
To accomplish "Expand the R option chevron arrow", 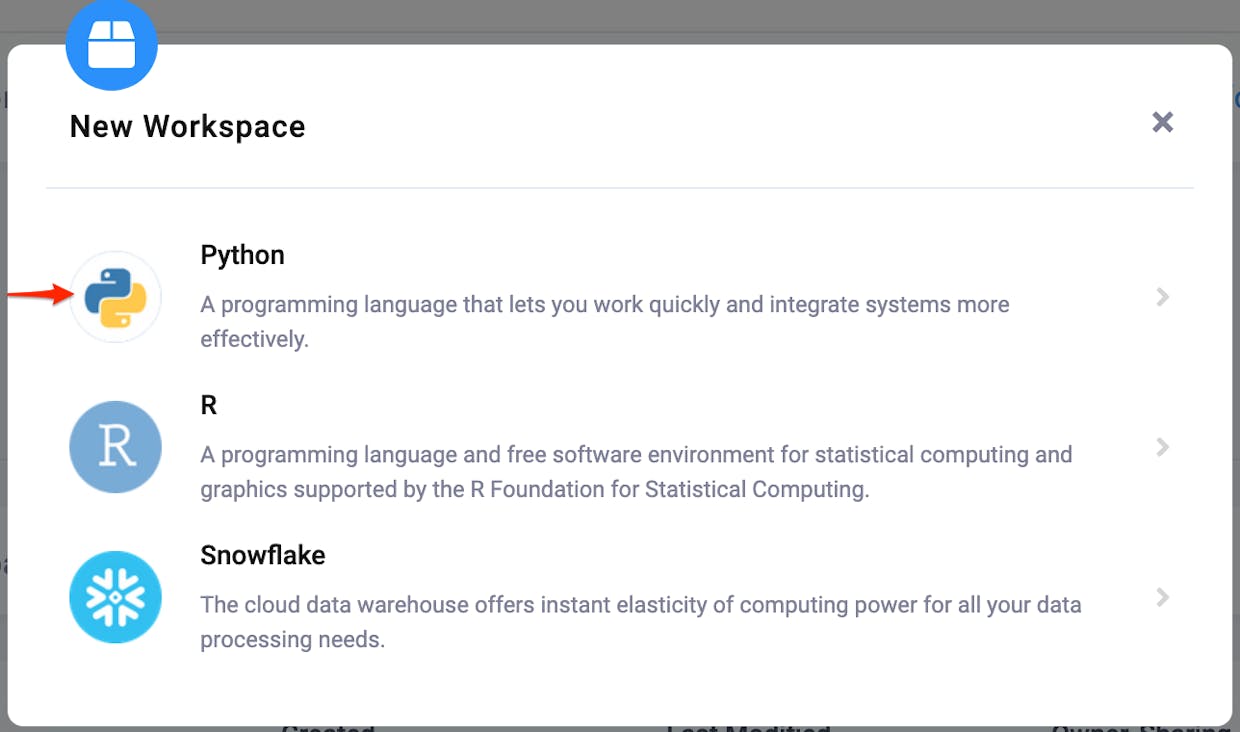I will point(1162,447).
